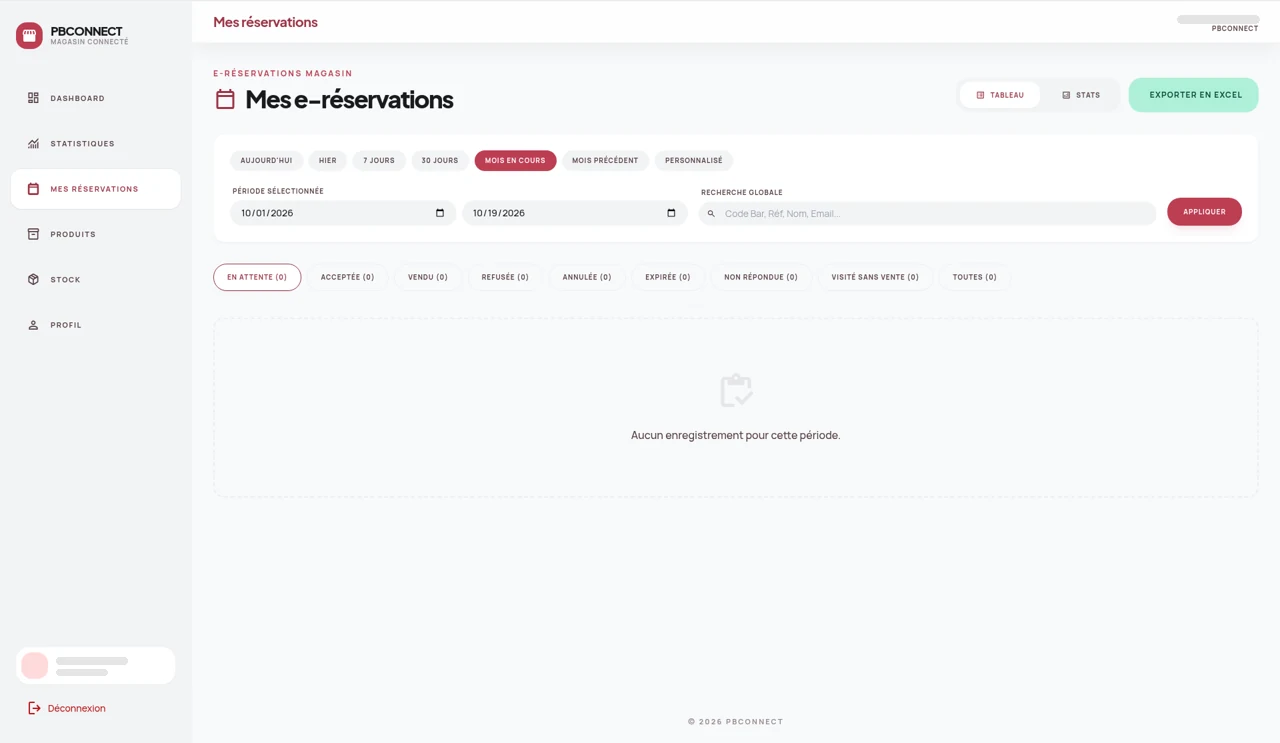Open the En attente (0) tab
This screenshot has height=743, width=1280.
click(257, 277)
